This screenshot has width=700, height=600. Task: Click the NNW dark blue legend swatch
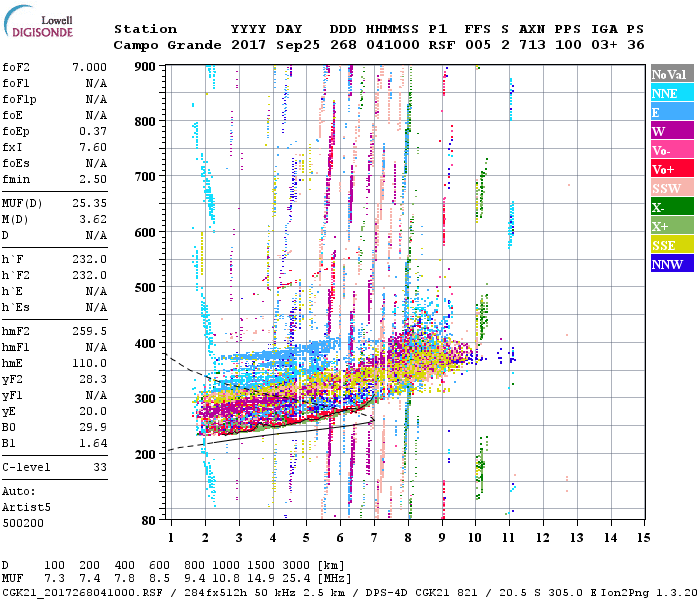[669, 265]
